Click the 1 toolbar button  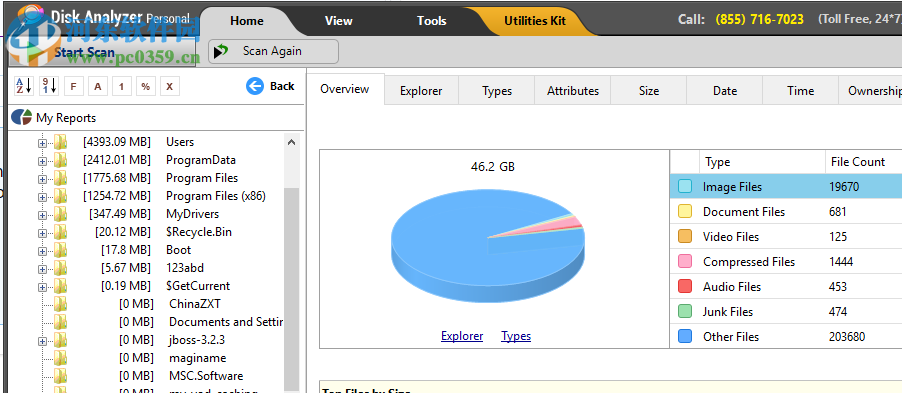tap(121, 86)
